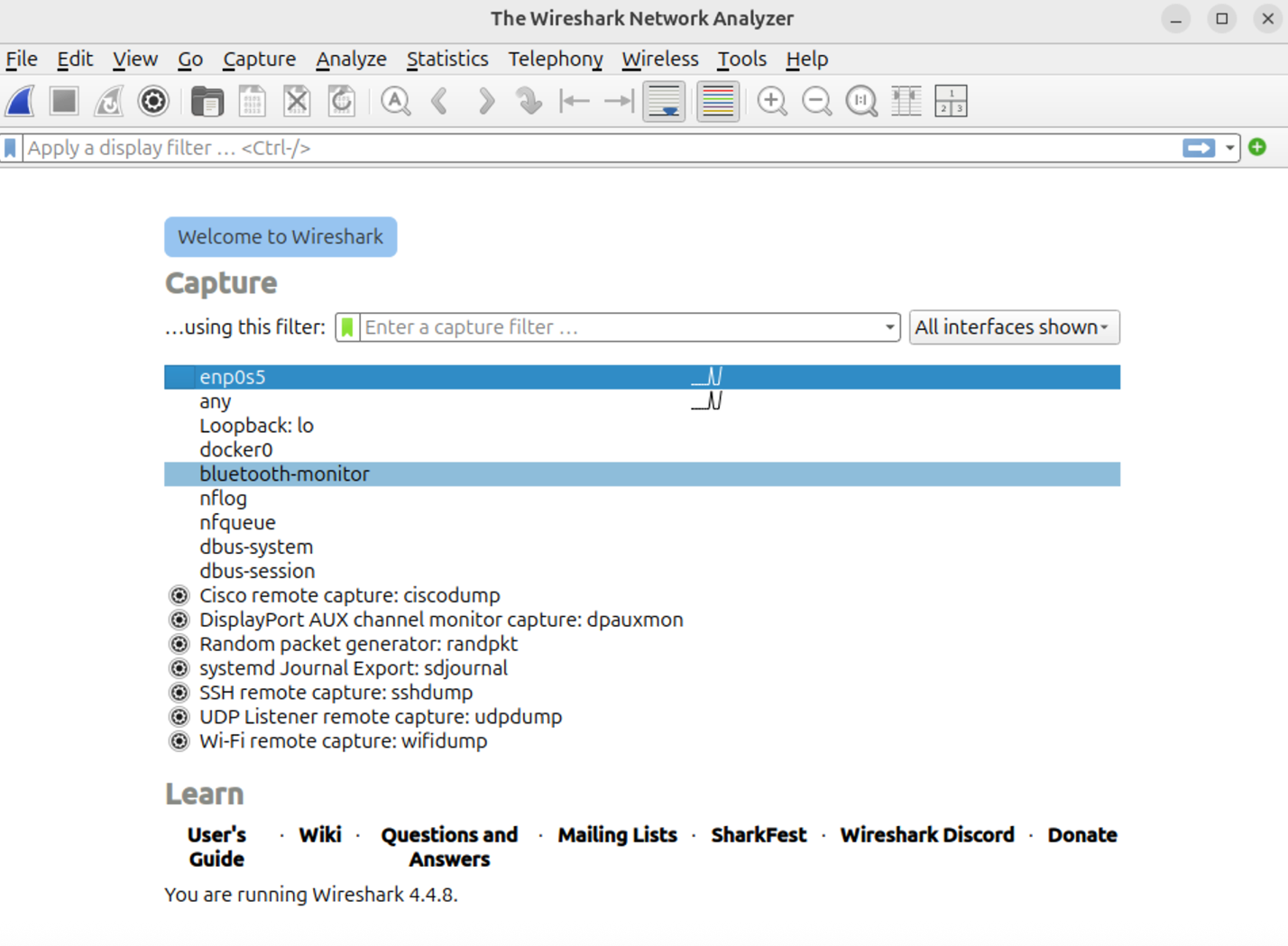The height and width of the screenshot is (946, 1288).
Task: Open the All interfaces shown dropdown
Action: [1014, 326]
